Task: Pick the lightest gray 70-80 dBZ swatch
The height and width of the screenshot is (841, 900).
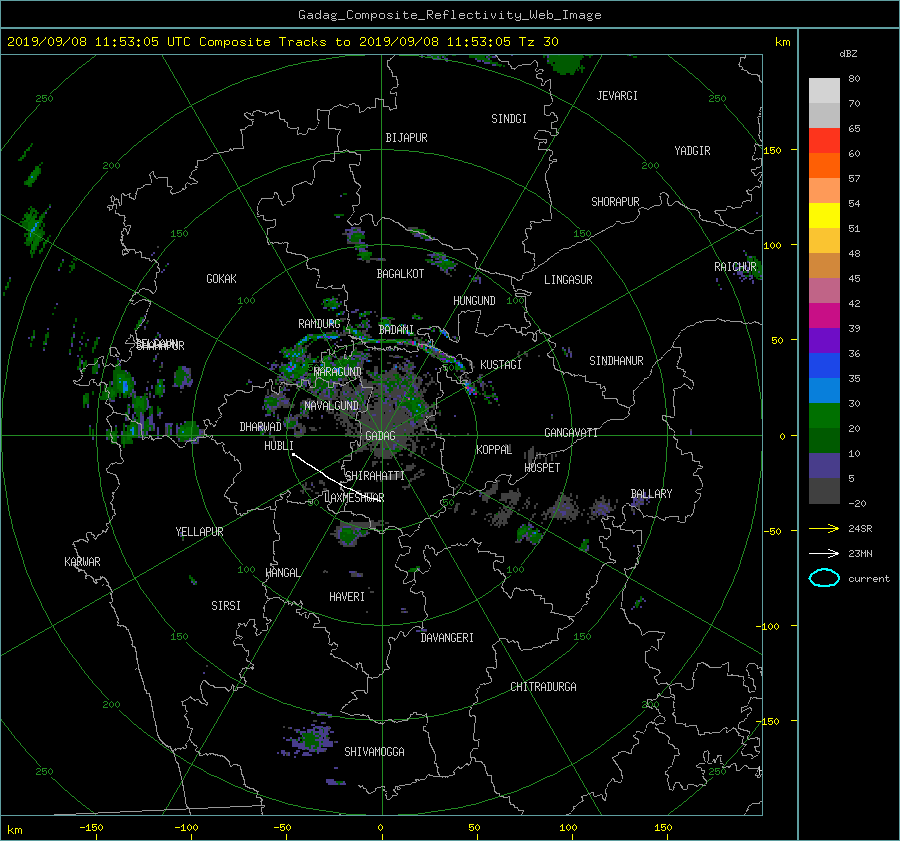Action: point(824,91)
